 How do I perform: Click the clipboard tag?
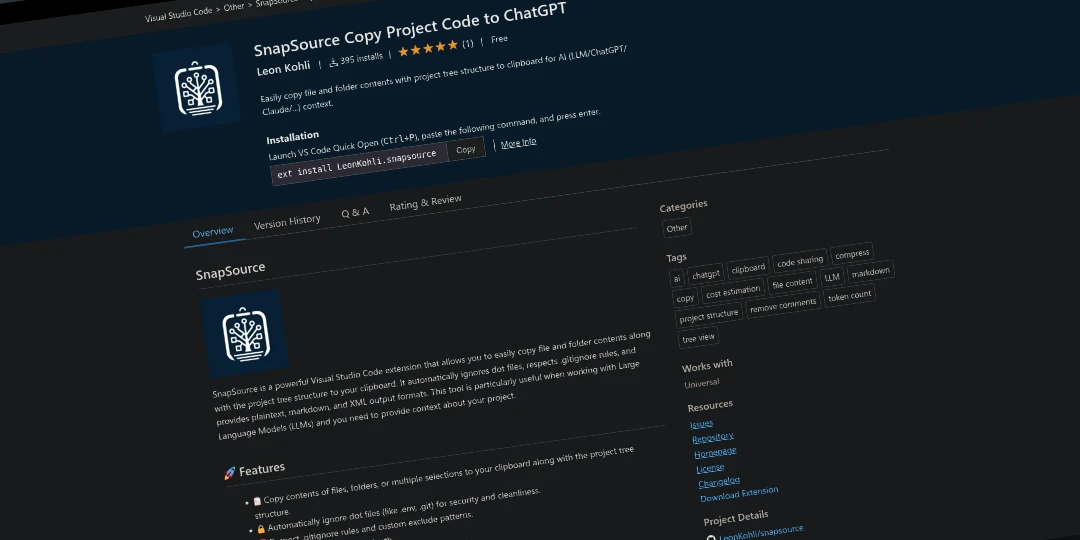point(748,268)
